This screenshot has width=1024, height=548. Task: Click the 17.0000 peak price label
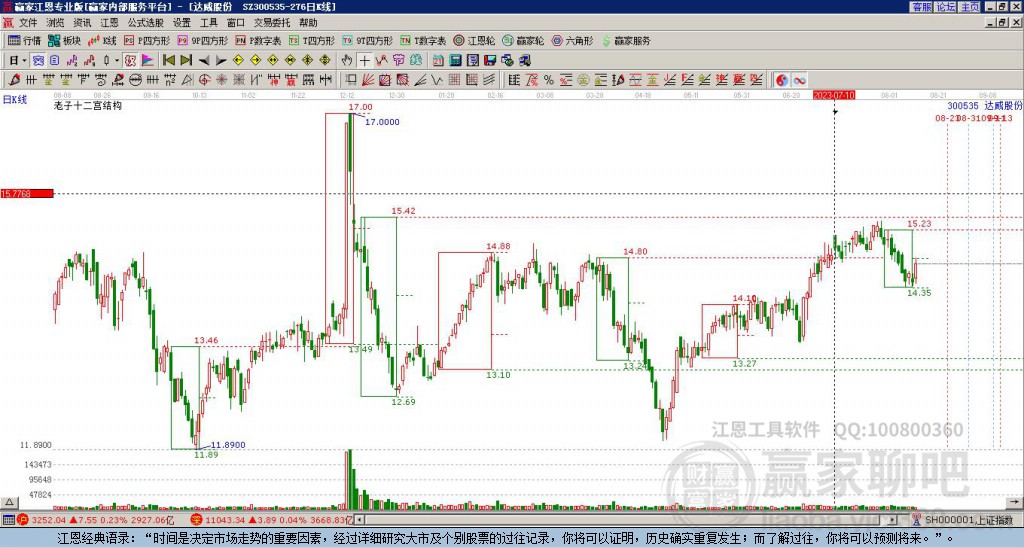pos(382,122)
